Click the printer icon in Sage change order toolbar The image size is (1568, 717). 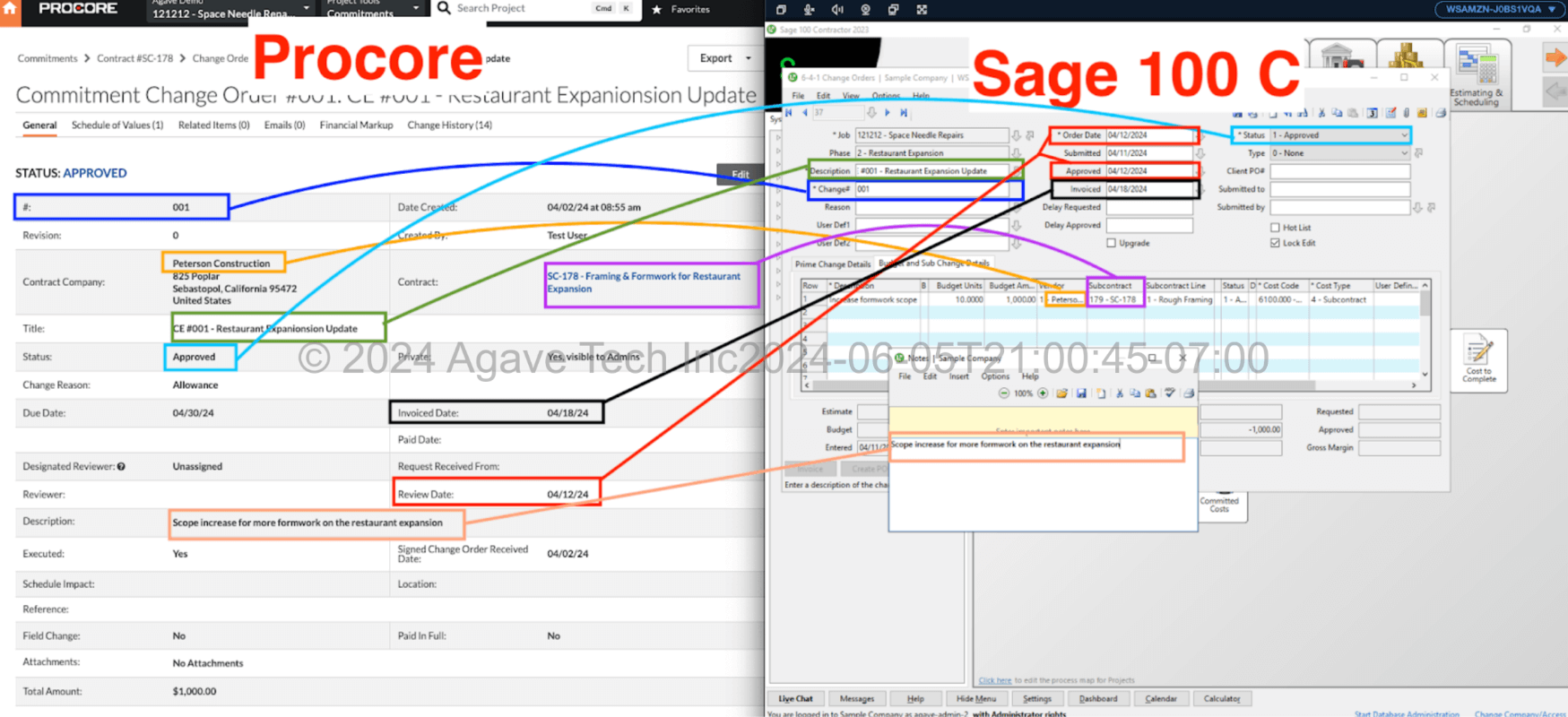click(1441, 113)
